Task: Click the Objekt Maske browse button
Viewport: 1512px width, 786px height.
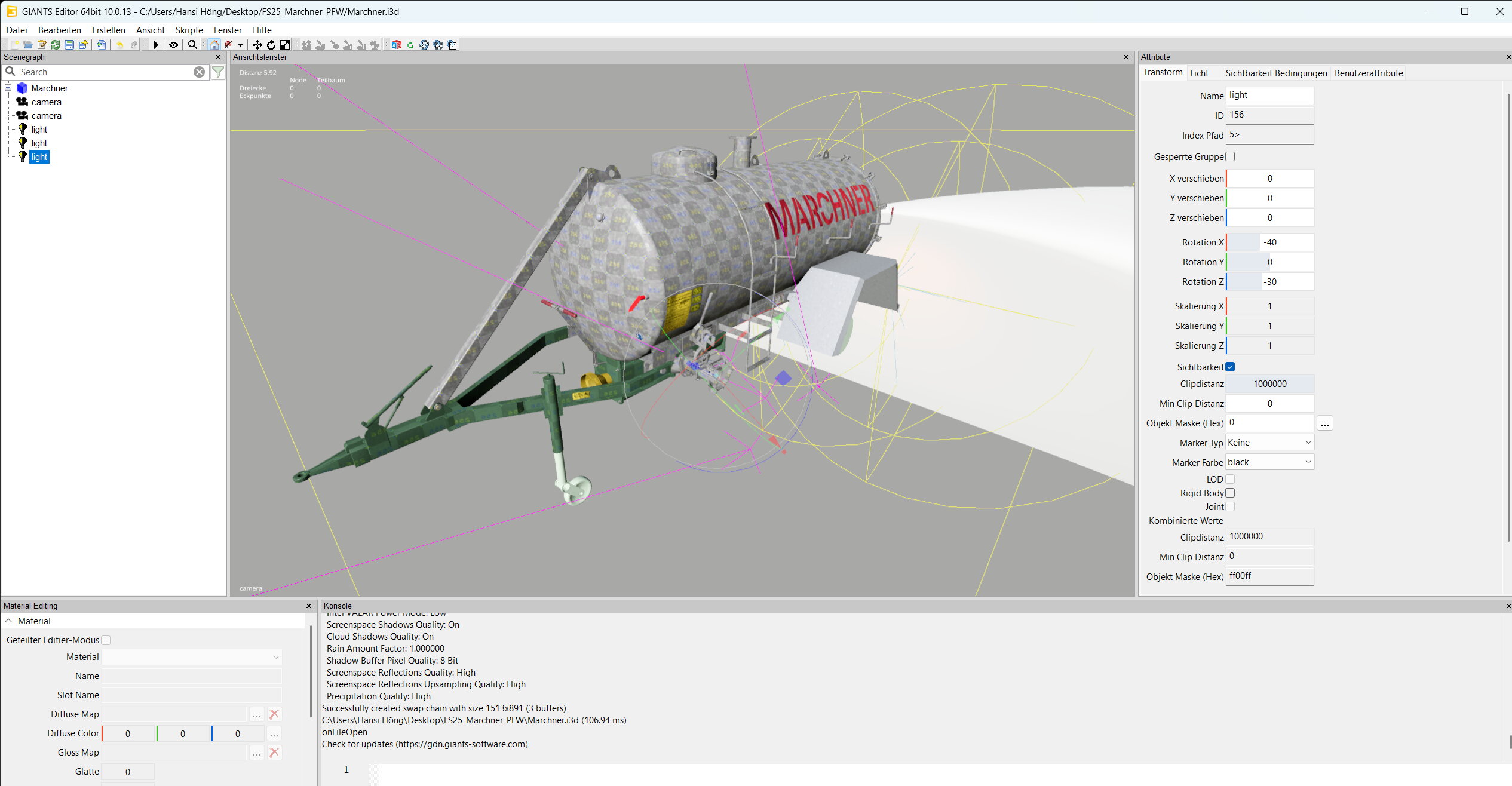Action: [x=1324, y=423]
